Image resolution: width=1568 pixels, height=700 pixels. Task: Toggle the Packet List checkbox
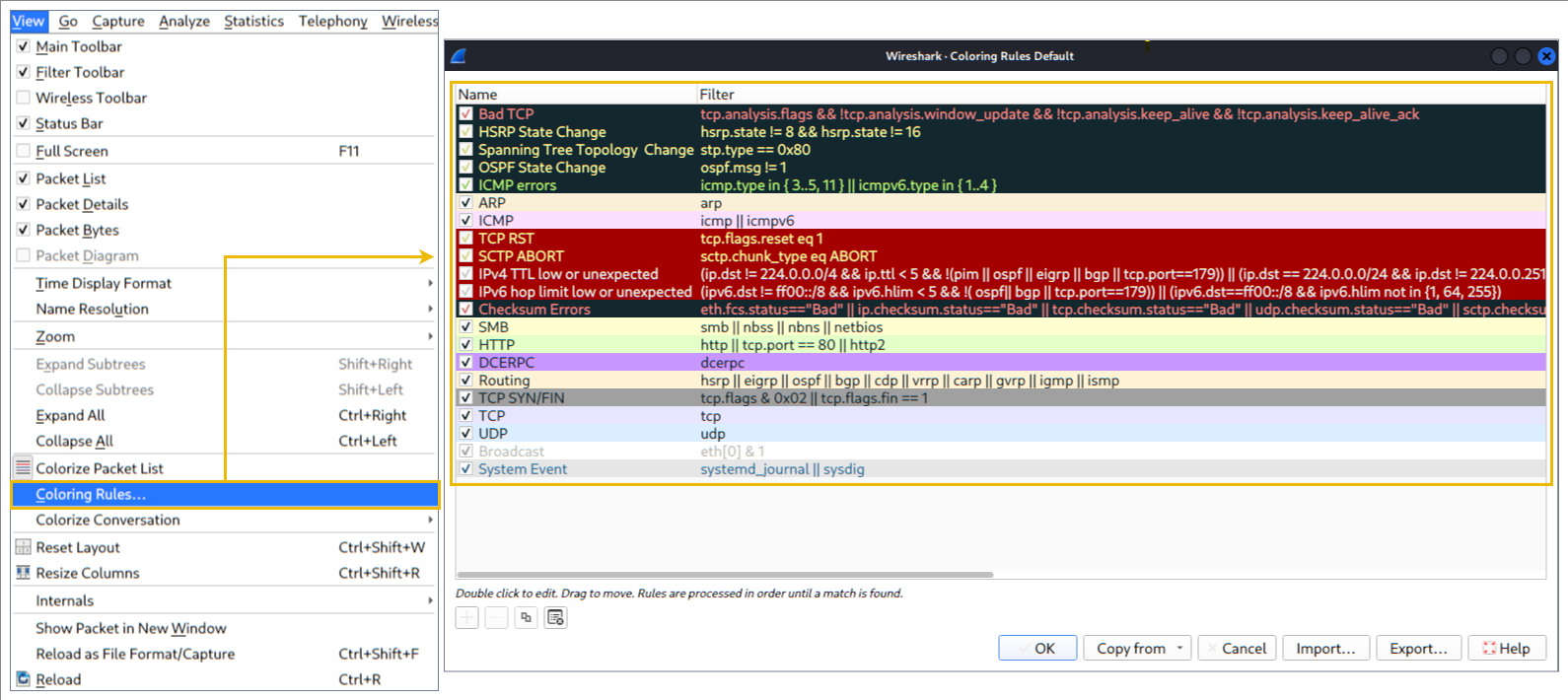click(24, 178)
